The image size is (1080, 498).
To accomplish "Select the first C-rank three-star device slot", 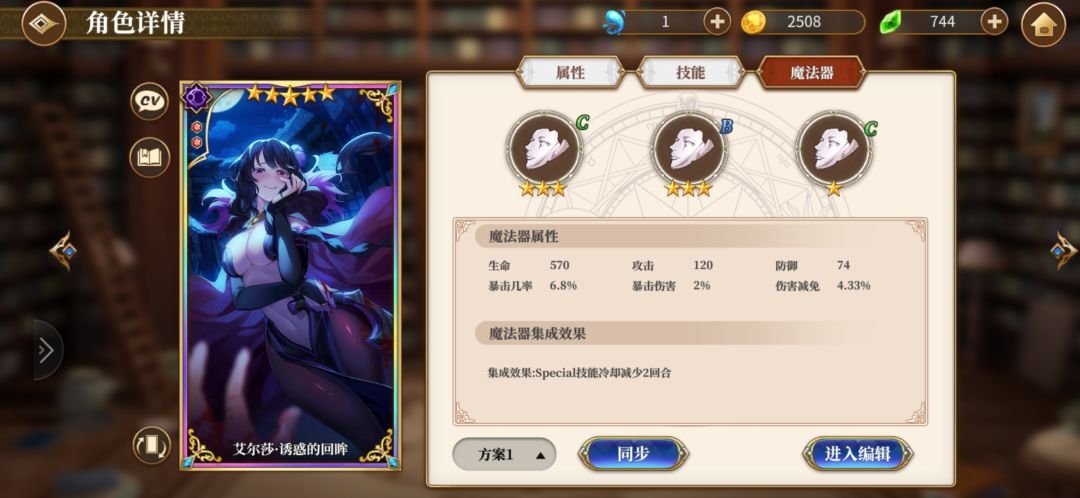I will 545,149.
